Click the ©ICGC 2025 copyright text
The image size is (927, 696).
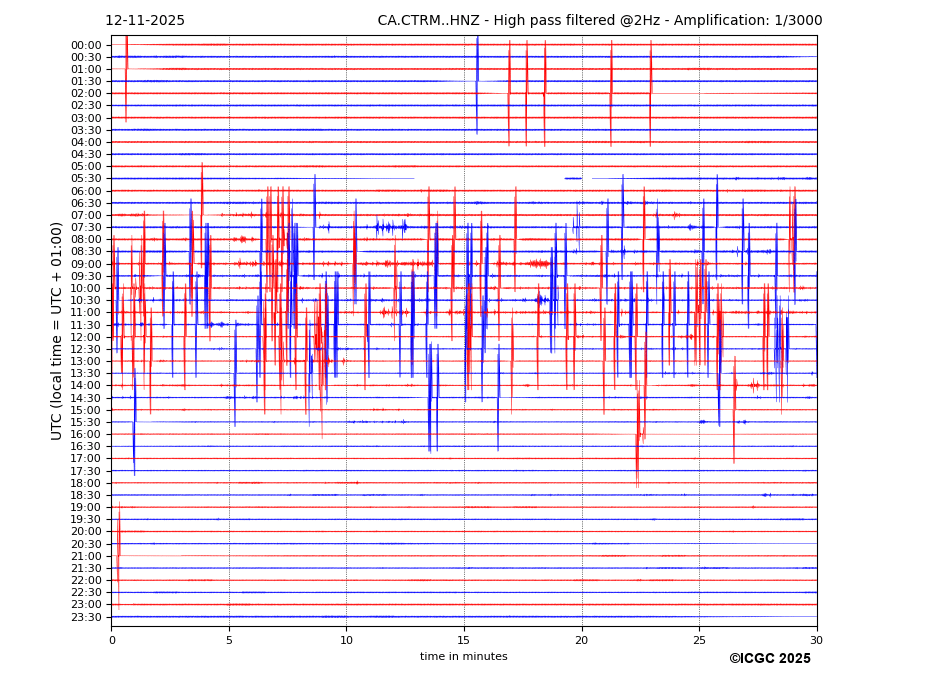(769, 658)
